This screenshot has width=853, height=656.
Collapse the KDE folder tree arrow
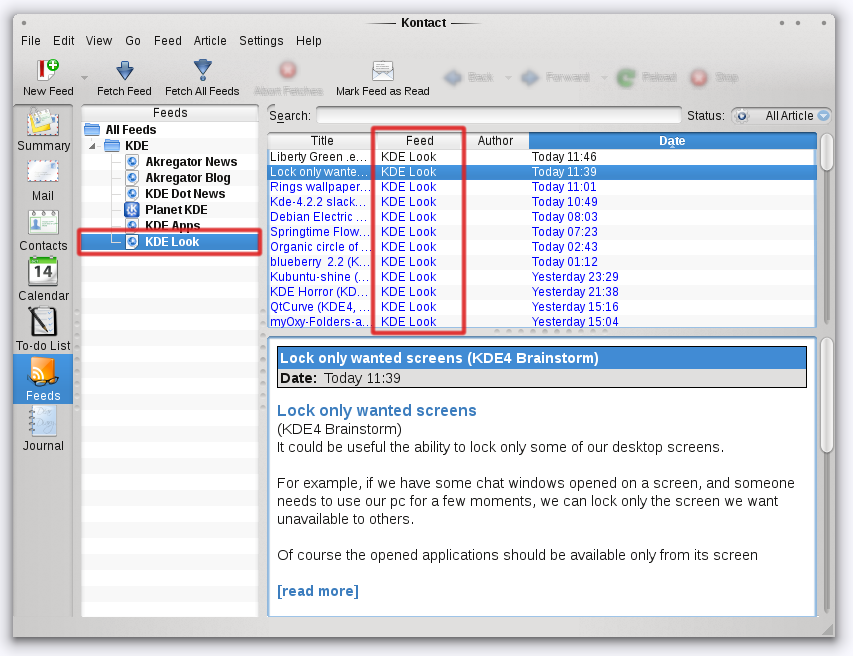(x=92, y=146)
